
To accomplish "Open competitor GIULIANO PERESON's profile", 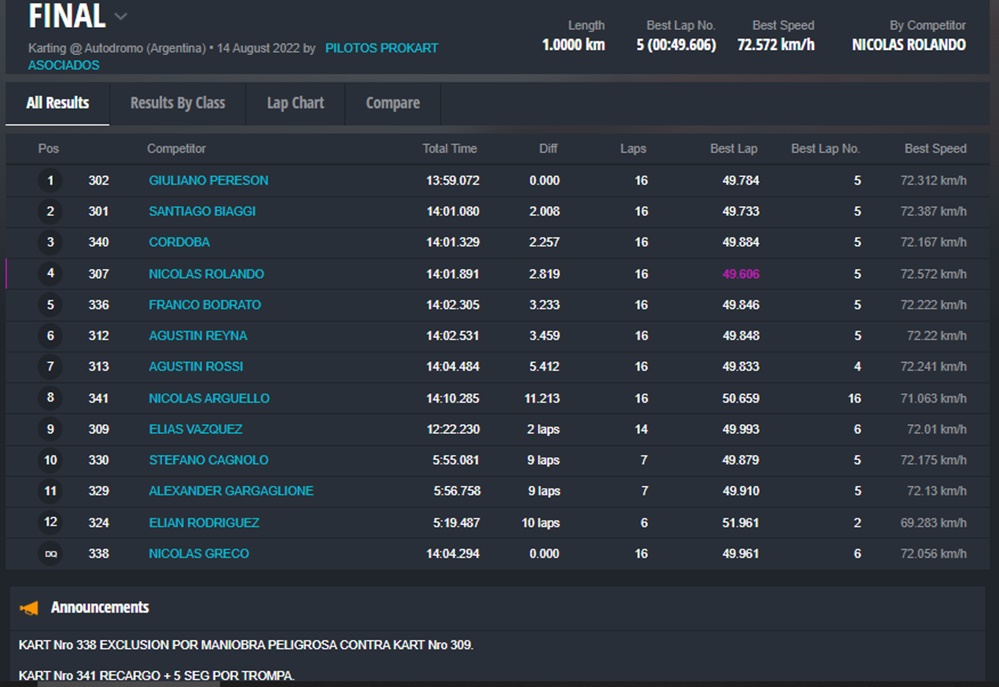I will coord(208,181).
